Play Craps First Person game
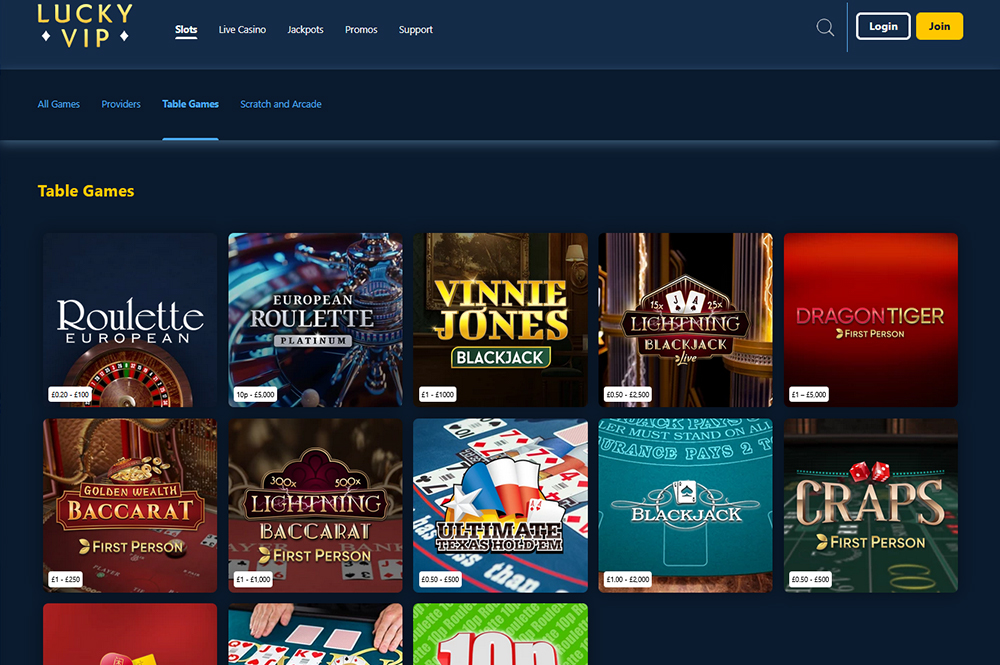This screenshot has height=665, width=1000. tap(870, 505)
